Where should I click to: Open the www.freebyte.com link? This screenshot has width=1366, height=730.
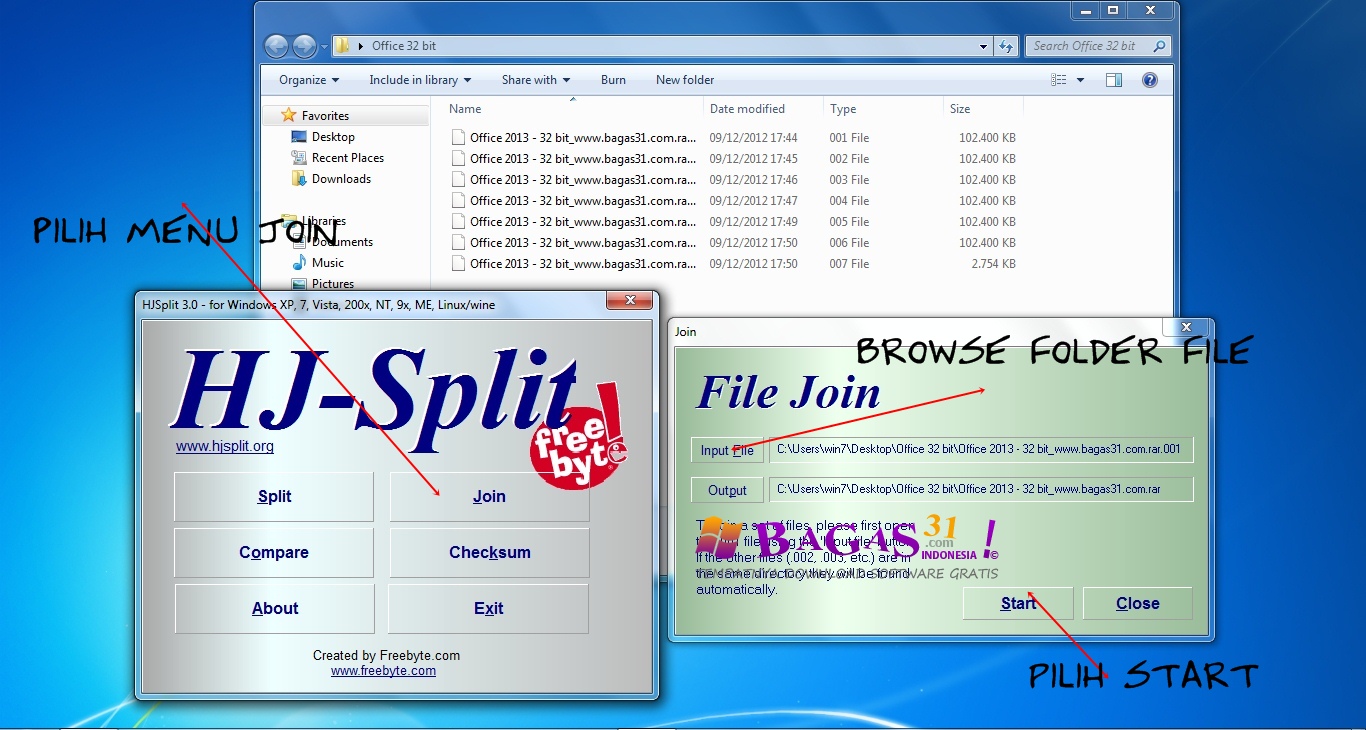pyautogui.click(x=383, y=671)
